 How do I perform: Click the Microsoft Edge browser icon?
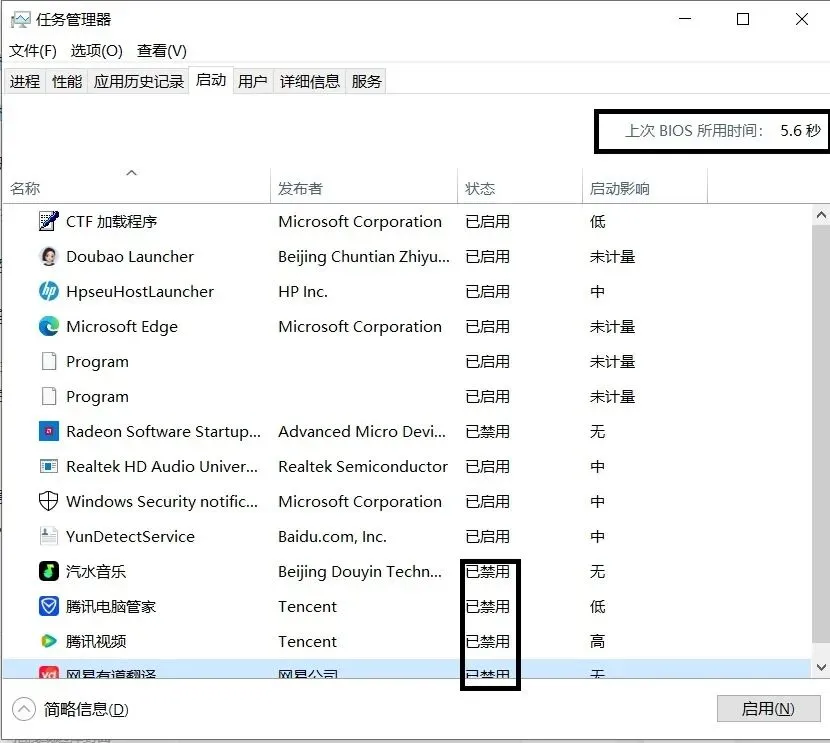[49, 326]
